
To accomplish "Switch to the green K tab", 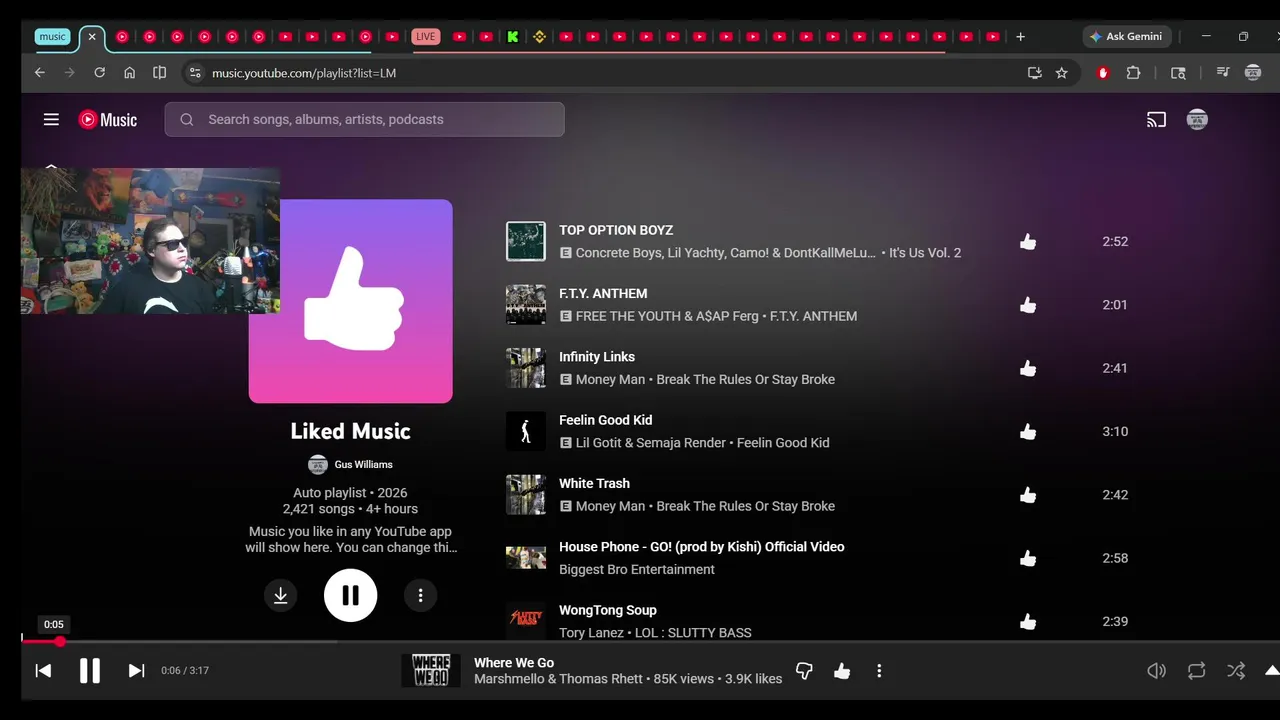I will pyautogui.click(x=513, y=37).
